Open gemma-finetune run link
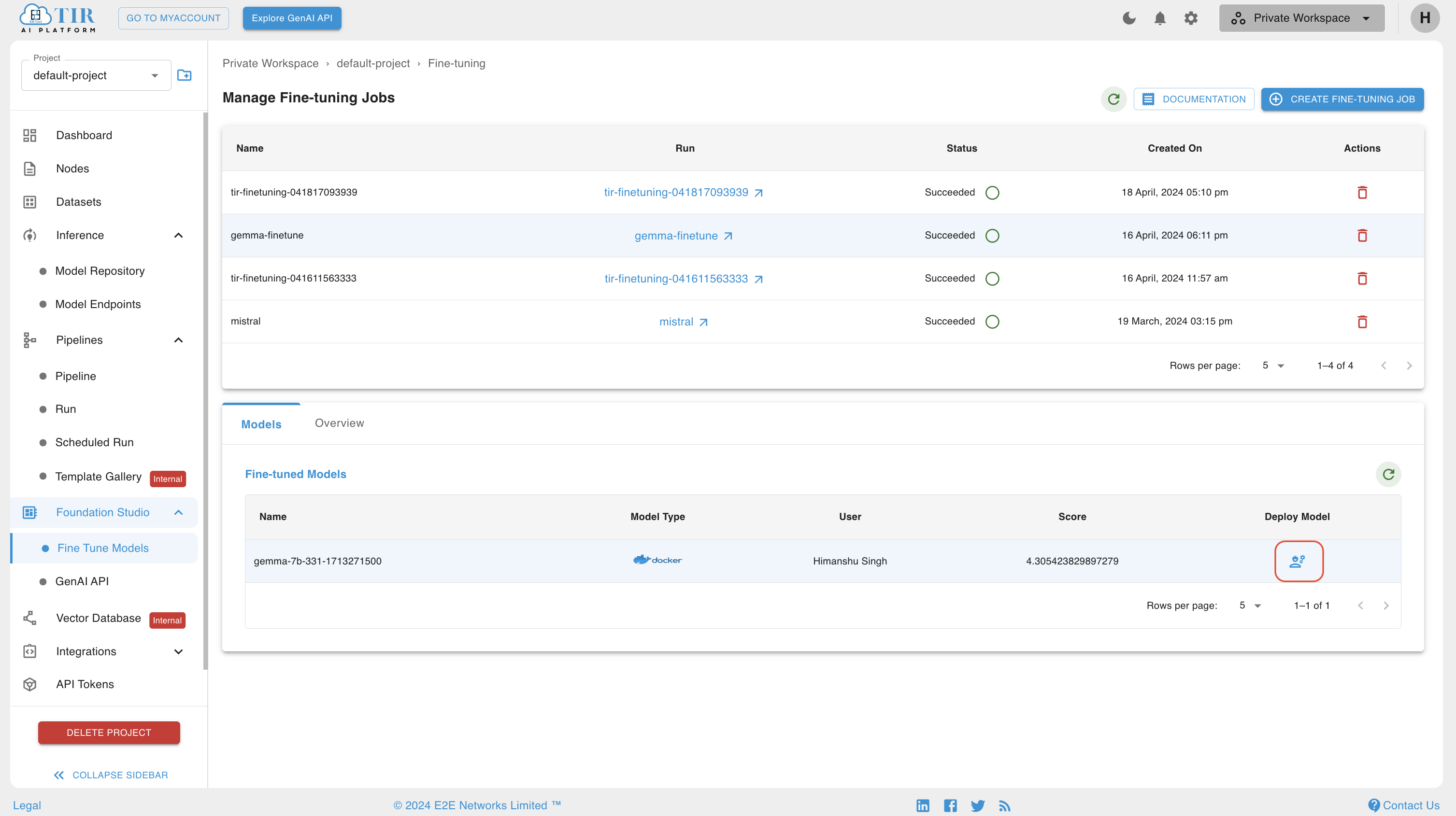The height and width of the screenshot is (816, 1456). (684, 236)
